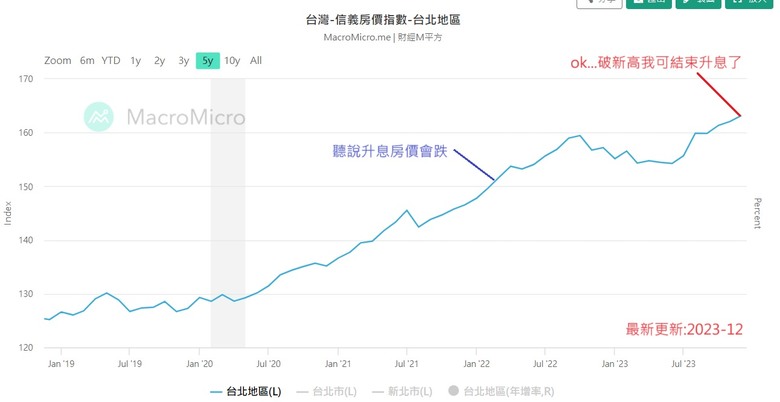This screenshot has width=780, height=402.
Task: Switch zoom range to 2y
Action: pyautogui.click(x=159, y=61)
